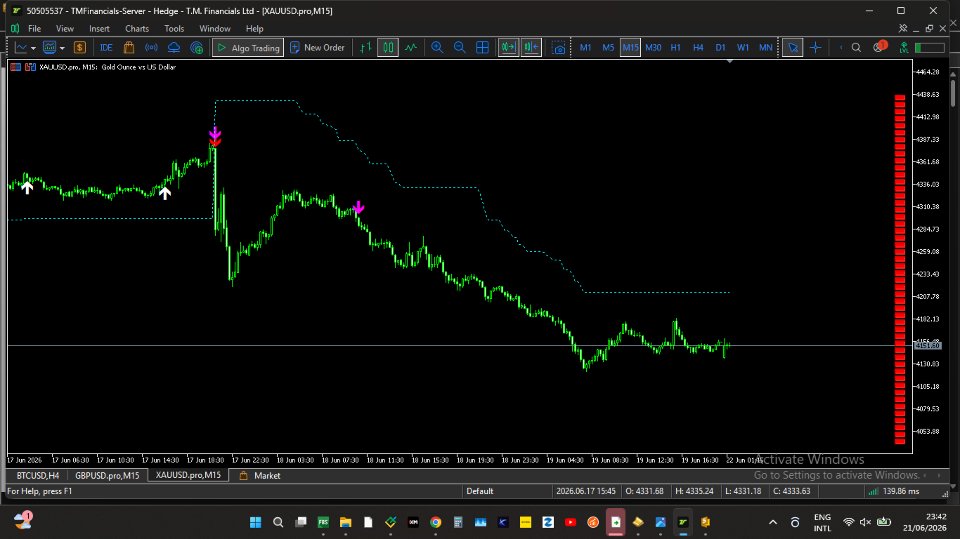Image resolution: width=960 pixels, height=539 pixels.
Task: Click the magenta sell arrow near 18 Jun 07:30
Action: pyautogui.click(x=359, y=208)
